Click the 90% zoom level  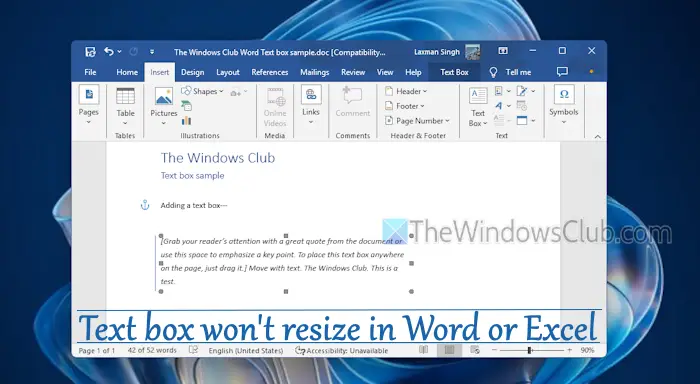pos(587,351)
